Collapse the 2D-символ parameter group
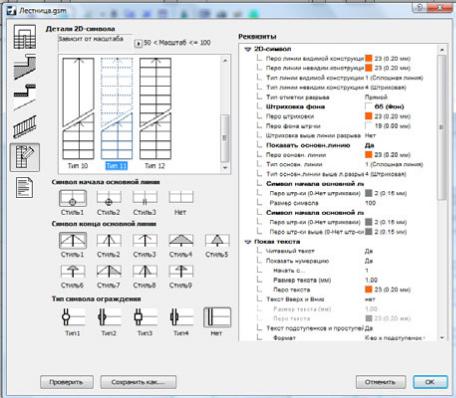456x398 pixels. tap(248, 49)
